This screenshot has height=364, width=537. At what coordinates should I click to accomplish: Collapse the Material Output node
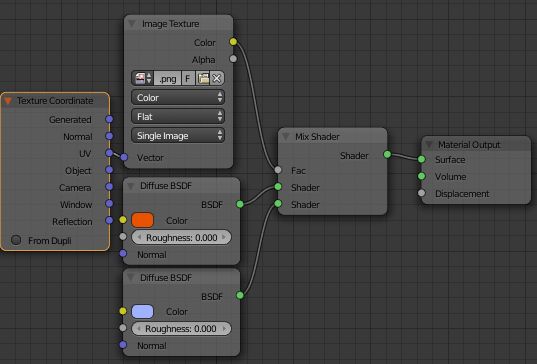coord(429,145)
